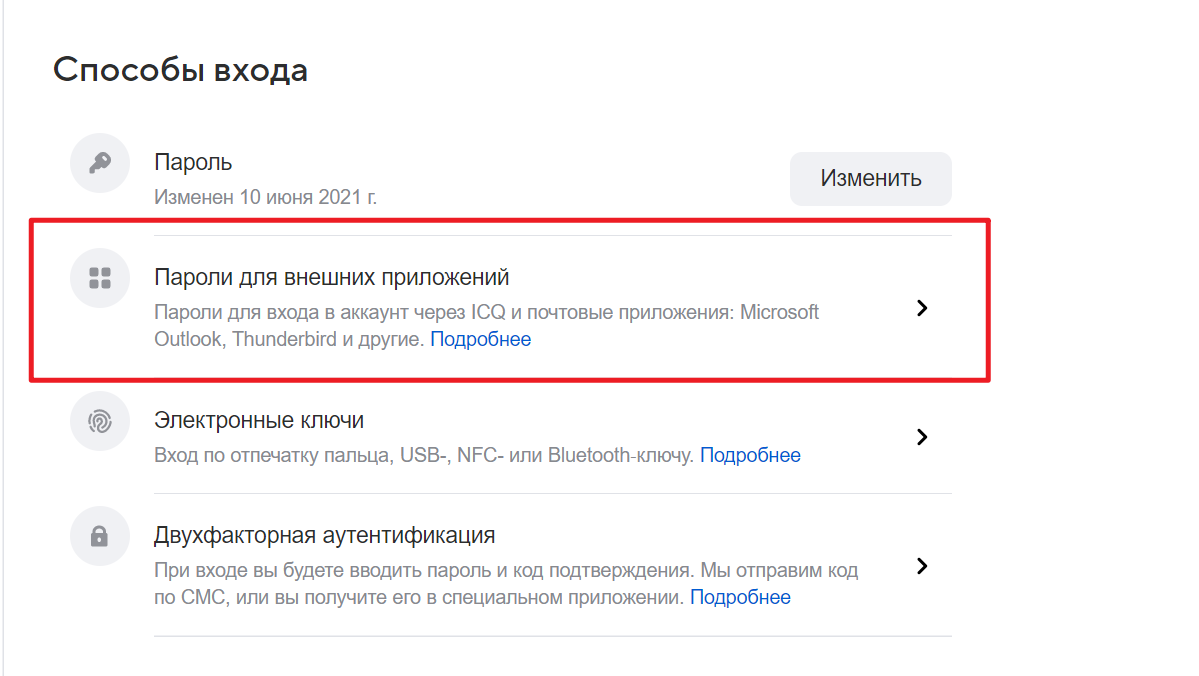The image size is (1199, 676).
Task: Click description starting with При входе вы будете
Action: (506, 583)
